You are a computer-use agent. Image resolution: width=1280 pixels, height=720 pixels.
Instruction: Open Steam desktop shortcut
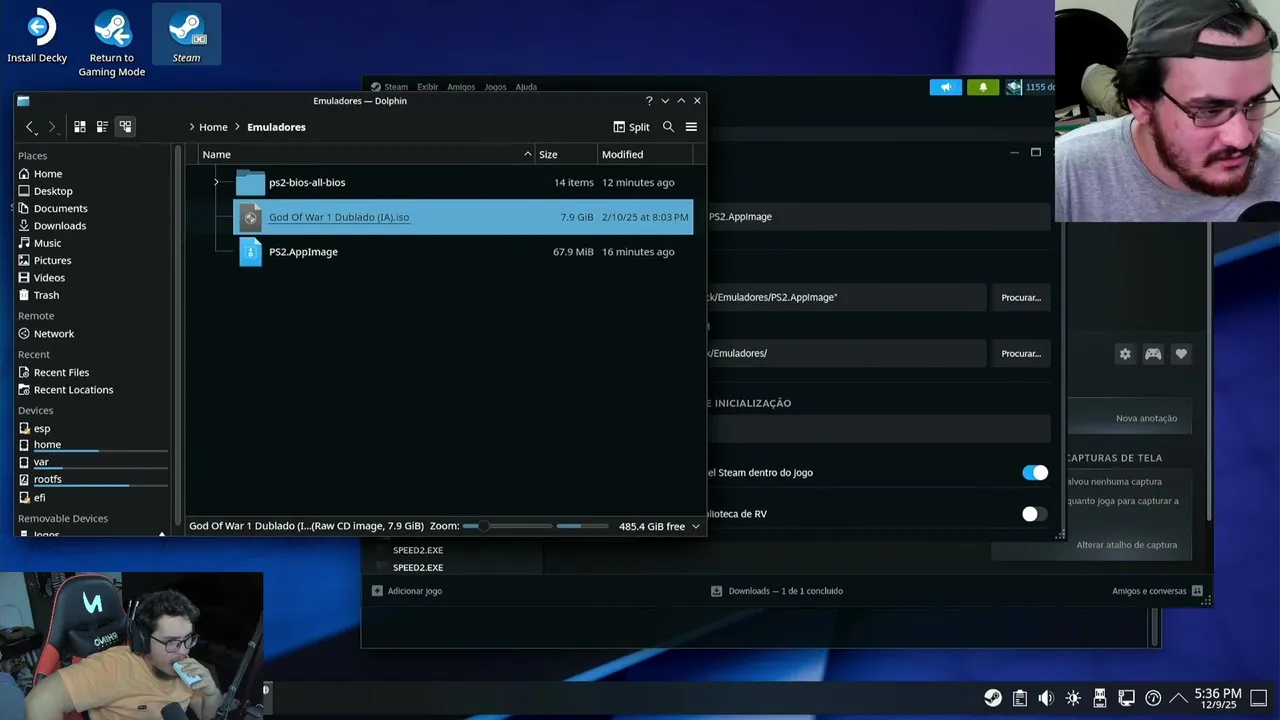click(x=187, y=36)
